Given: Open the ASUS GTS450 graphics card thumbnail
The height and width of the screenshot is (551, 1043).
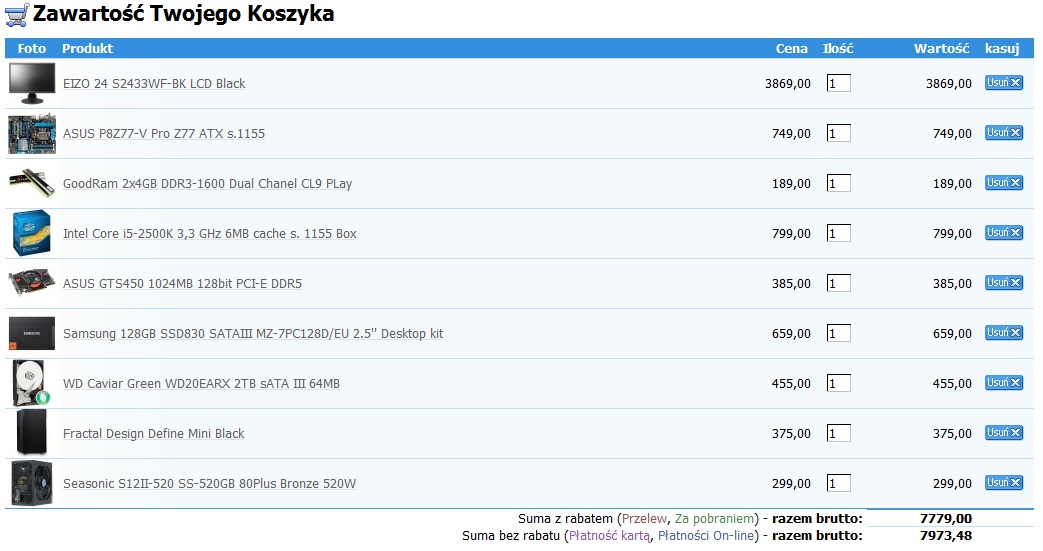Looking at the screenshot, I should pos(32,282).
